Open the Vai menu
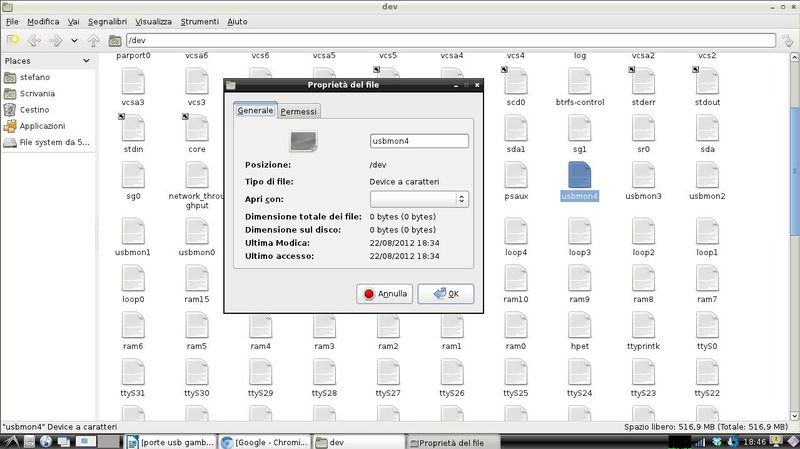Viewport: 800px width, 449px height. pos(73,21)
